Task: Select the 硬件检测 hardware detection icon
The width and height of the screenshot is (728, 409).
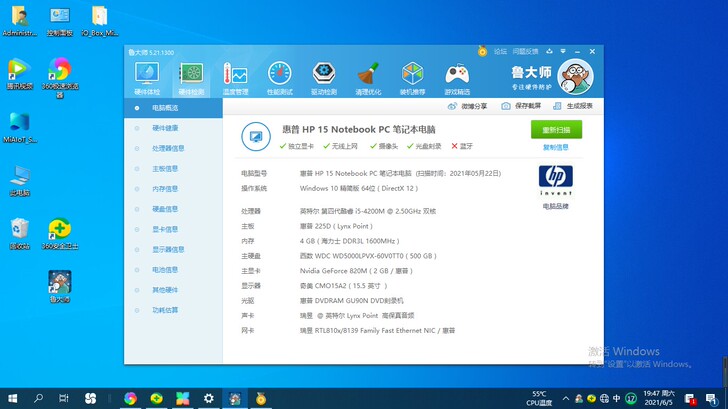Action: (191, 78)
